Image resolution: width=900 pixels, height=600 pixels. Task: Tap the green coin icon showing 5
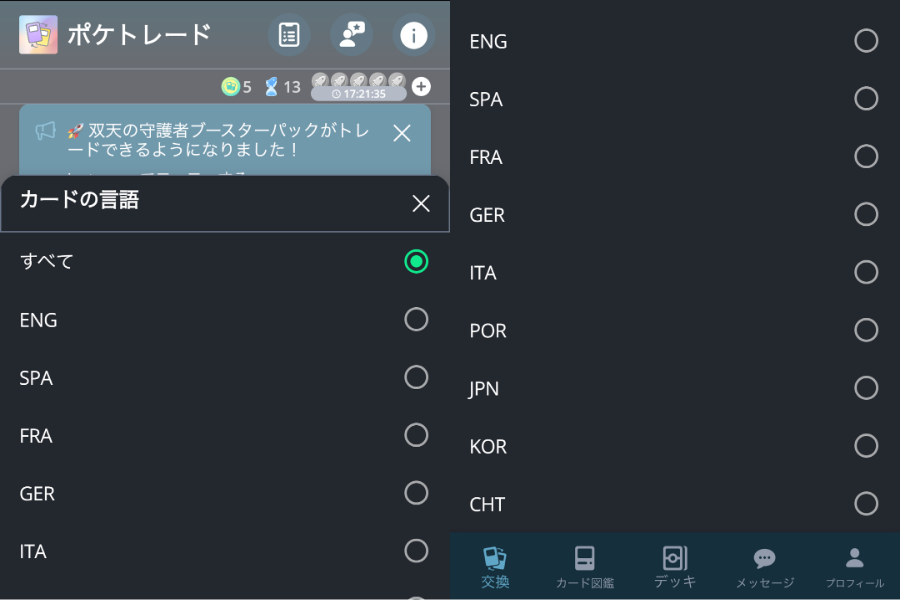230,87
